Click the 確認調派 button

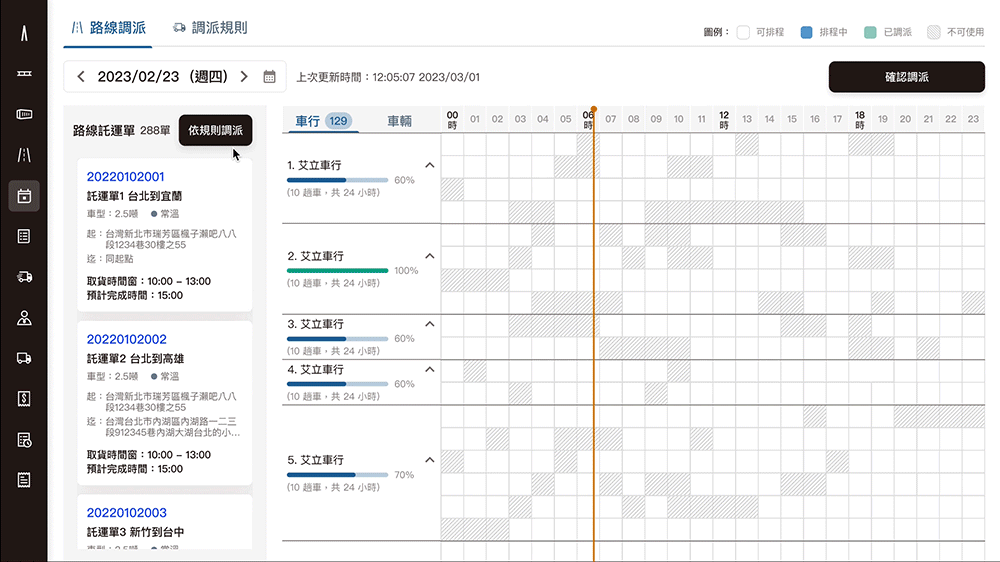(x=906, y=77)
